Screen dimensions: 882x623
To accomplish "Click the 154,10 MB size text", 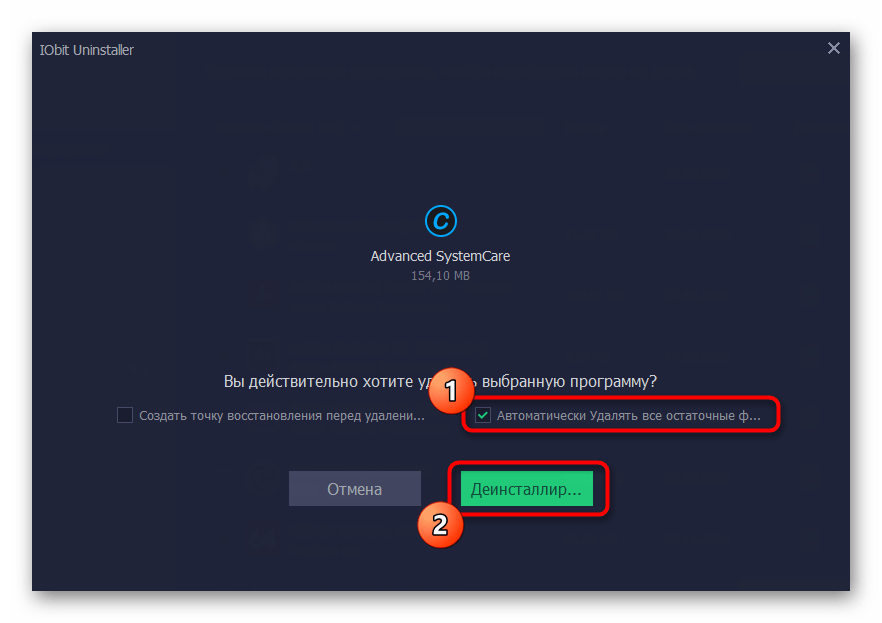I will pyautogui.click(x=440, y=276).
